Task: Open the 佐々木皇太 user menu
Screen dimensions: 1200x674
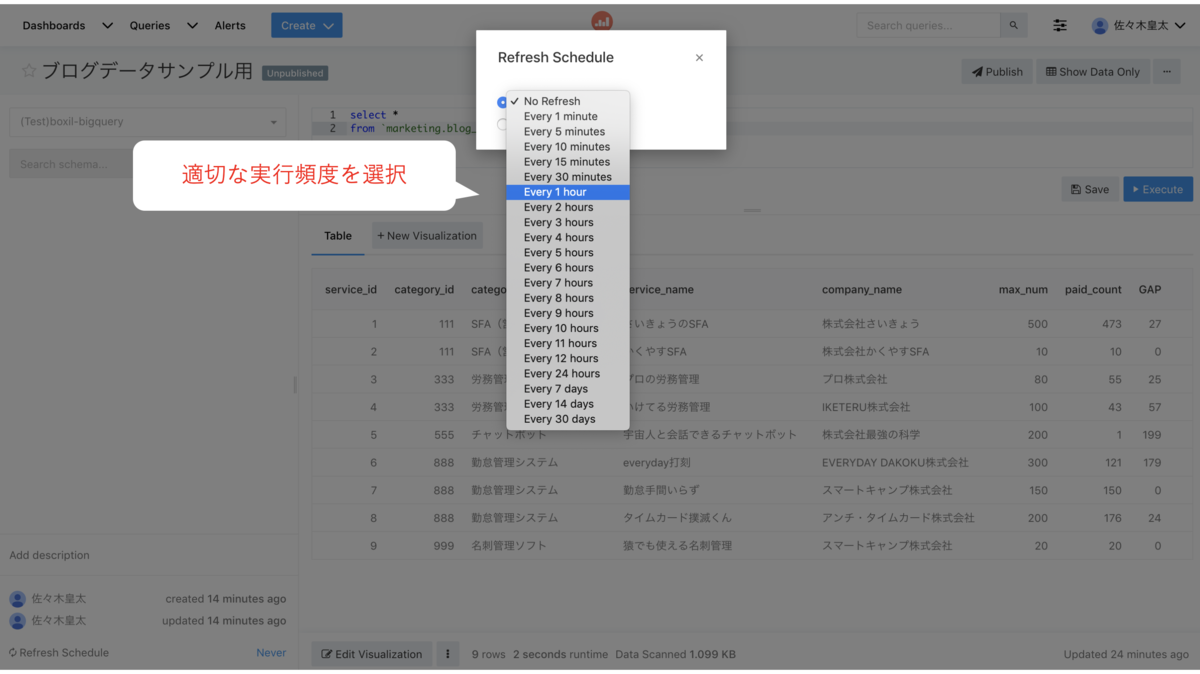Action: [x=1139, y=25]
